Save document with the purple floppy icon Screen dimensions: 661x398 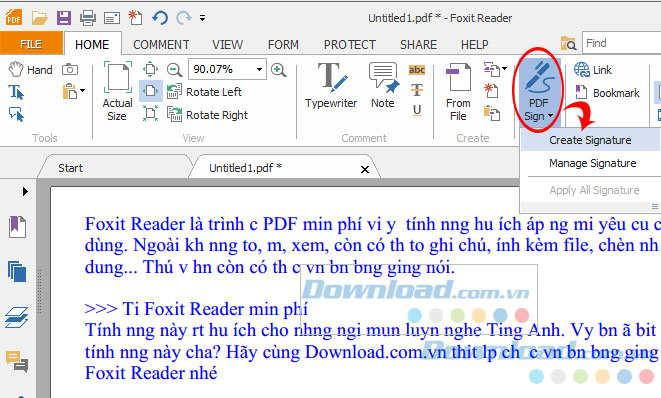click(x=64, y=18)
